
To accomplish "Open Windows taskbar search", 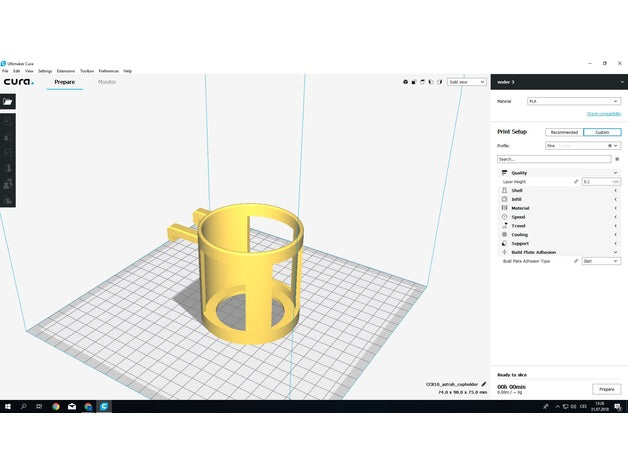I will tap(24, 406).
